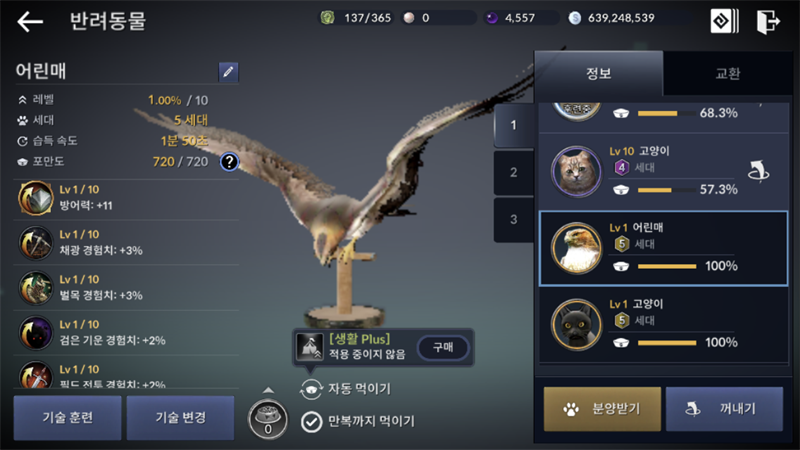The height and width of the screenshot is (450, 800).
Task: Select the 채광 경험치 skill icon
Action: click(36, 243)
